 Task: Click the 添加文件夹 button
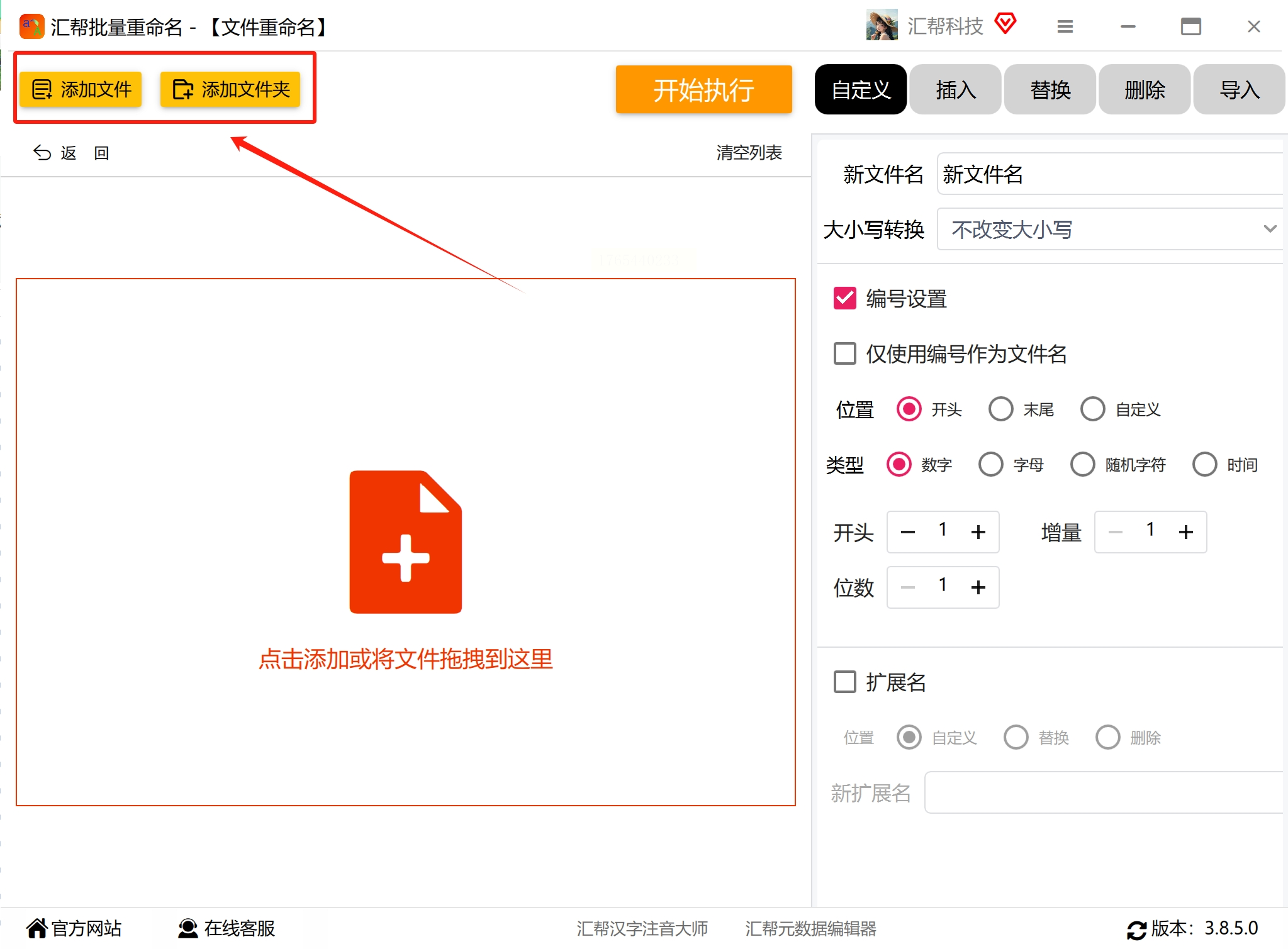coord(230,89)
